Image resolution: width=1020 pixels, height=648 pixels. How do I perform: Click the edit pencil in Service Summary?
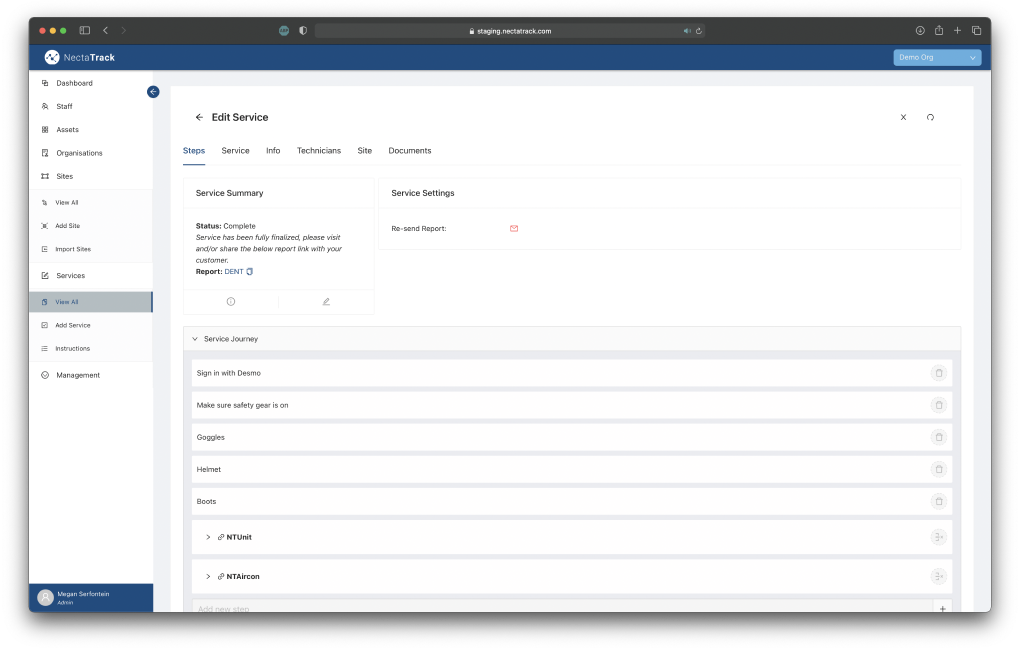[x=326, y=301]
